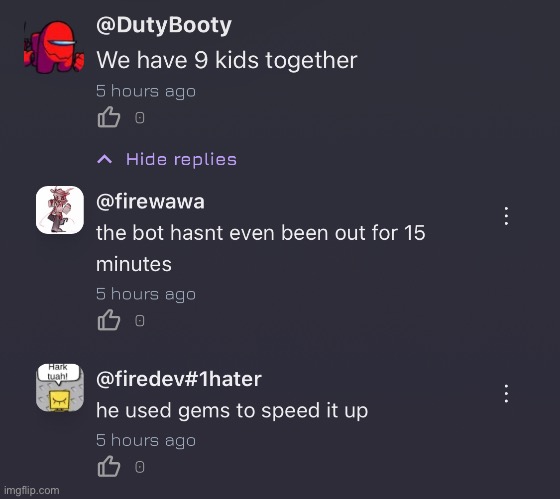560x499 pixels.
Task: Like firedev#1hater's reply with thumbs-up icon
Action: (109, 466)
